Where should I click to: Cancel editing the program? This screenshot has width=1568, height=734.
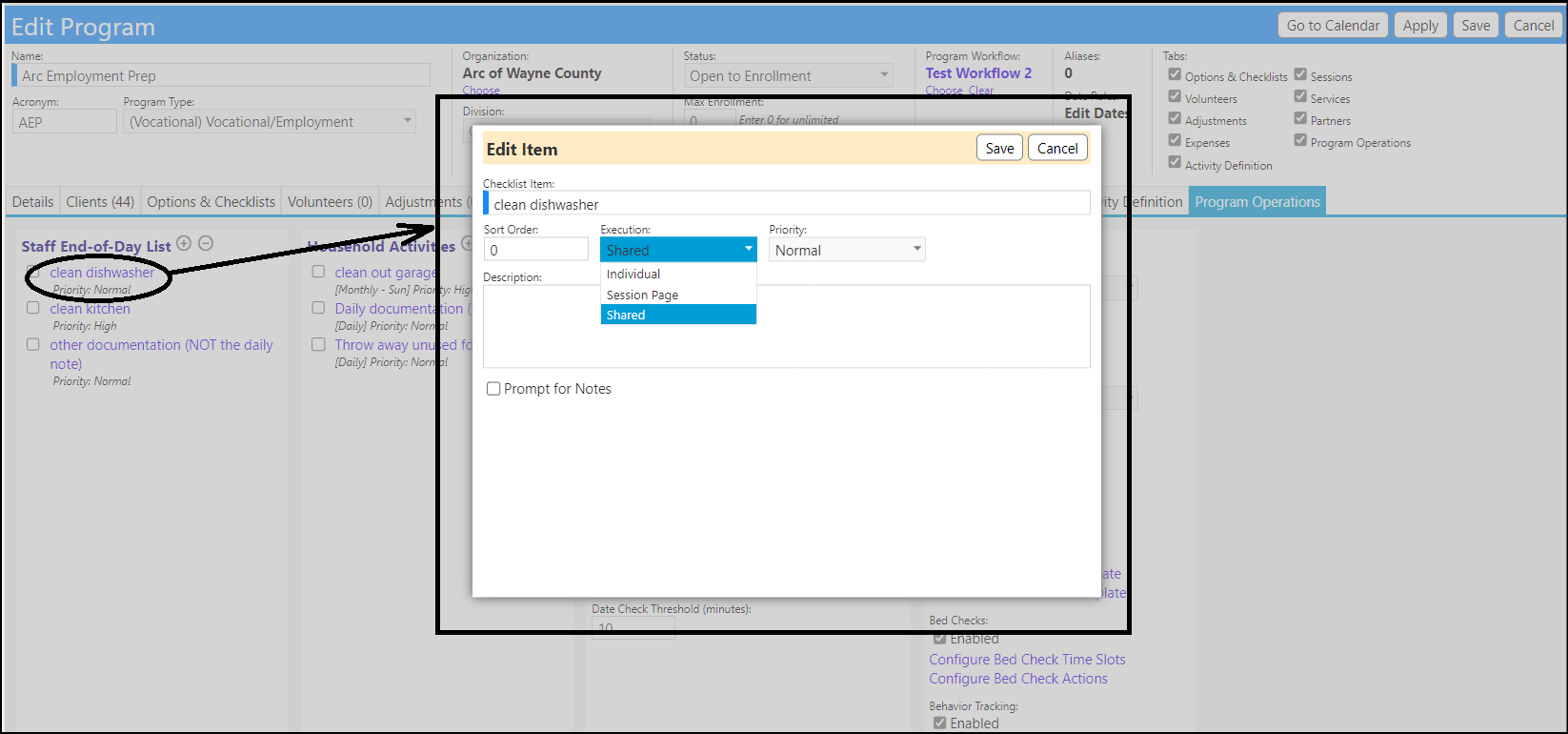(x=1534, y=26)
